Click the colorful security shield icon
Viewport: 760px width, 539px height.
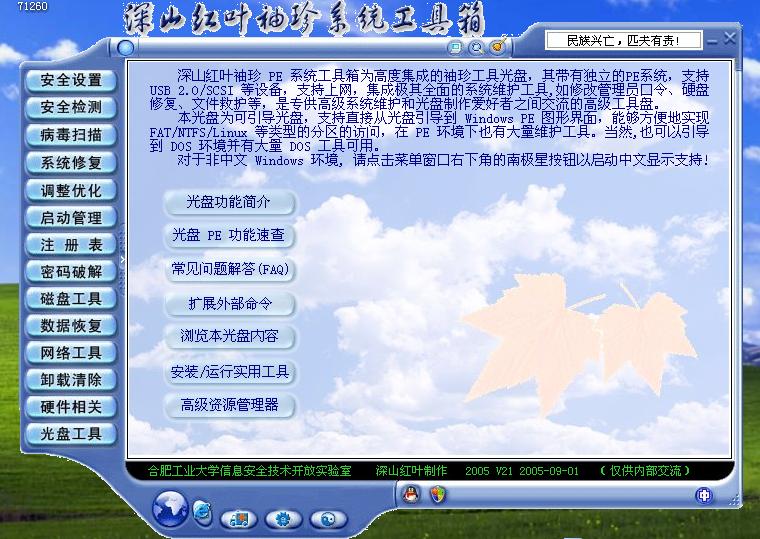tap(438, 495)
